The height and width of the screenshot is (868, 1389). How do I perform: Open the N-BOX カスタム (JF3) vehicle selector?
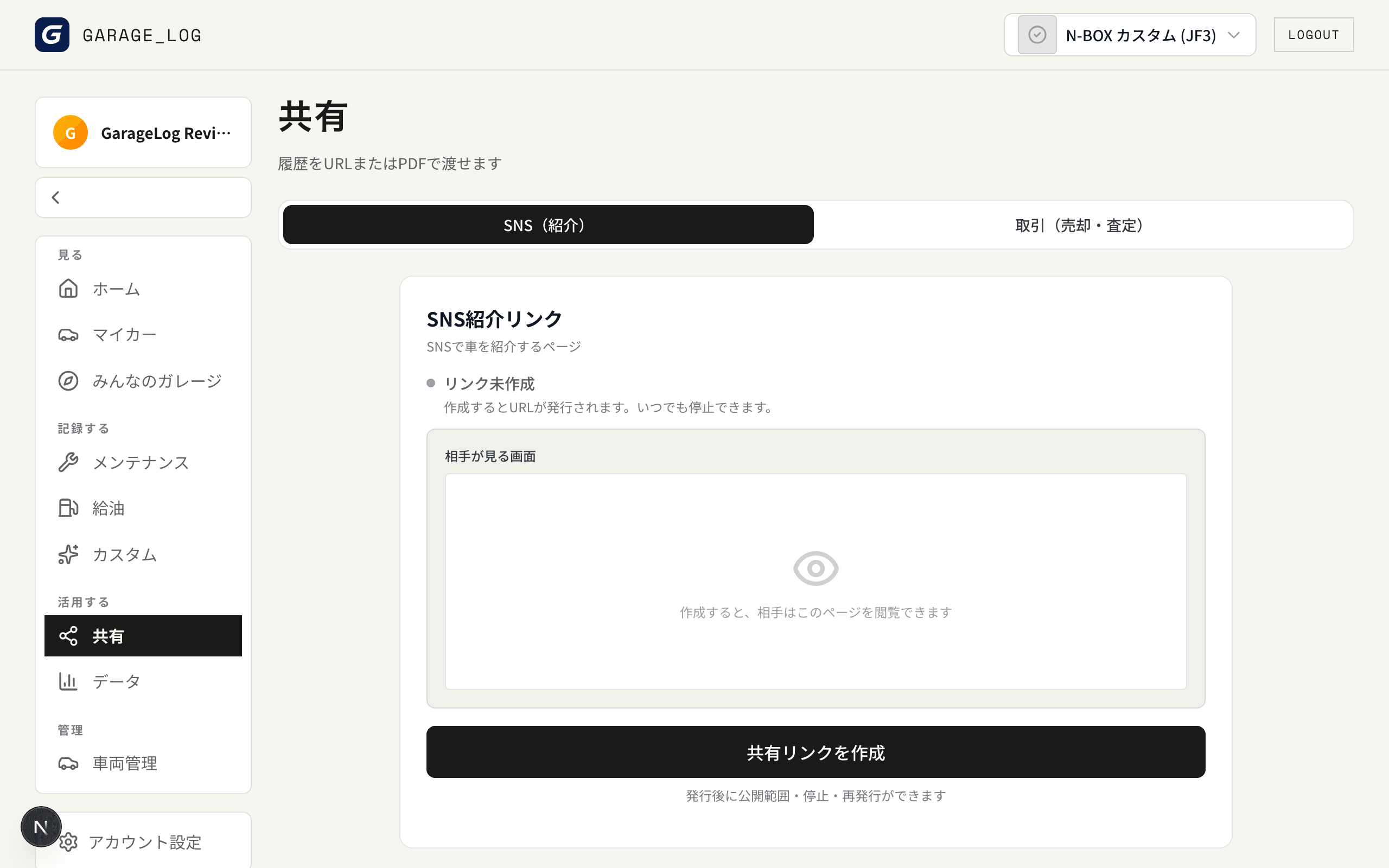(x=1130, y=35)
